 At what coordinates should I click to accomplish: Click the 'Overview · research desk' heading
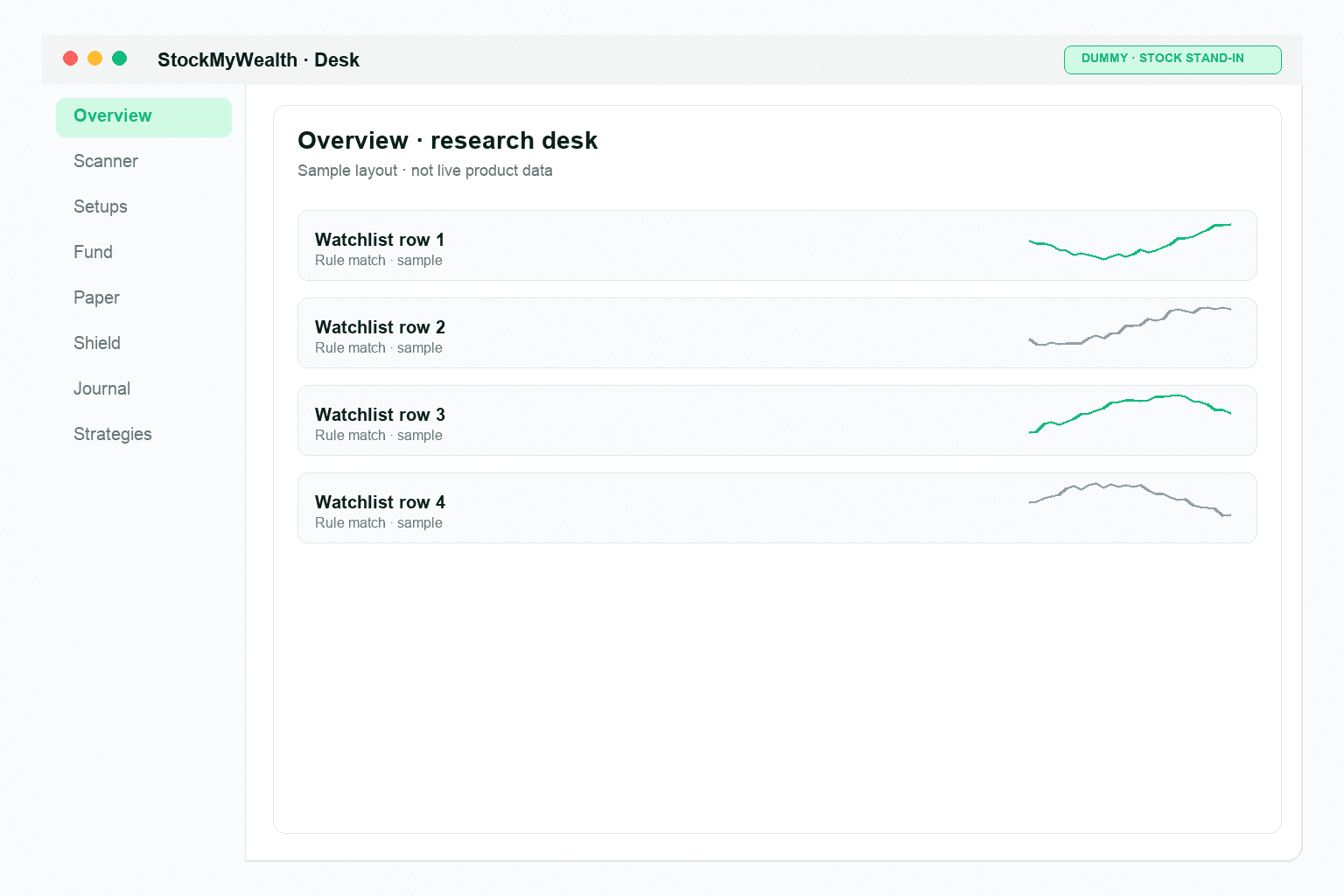coord(447,141)
